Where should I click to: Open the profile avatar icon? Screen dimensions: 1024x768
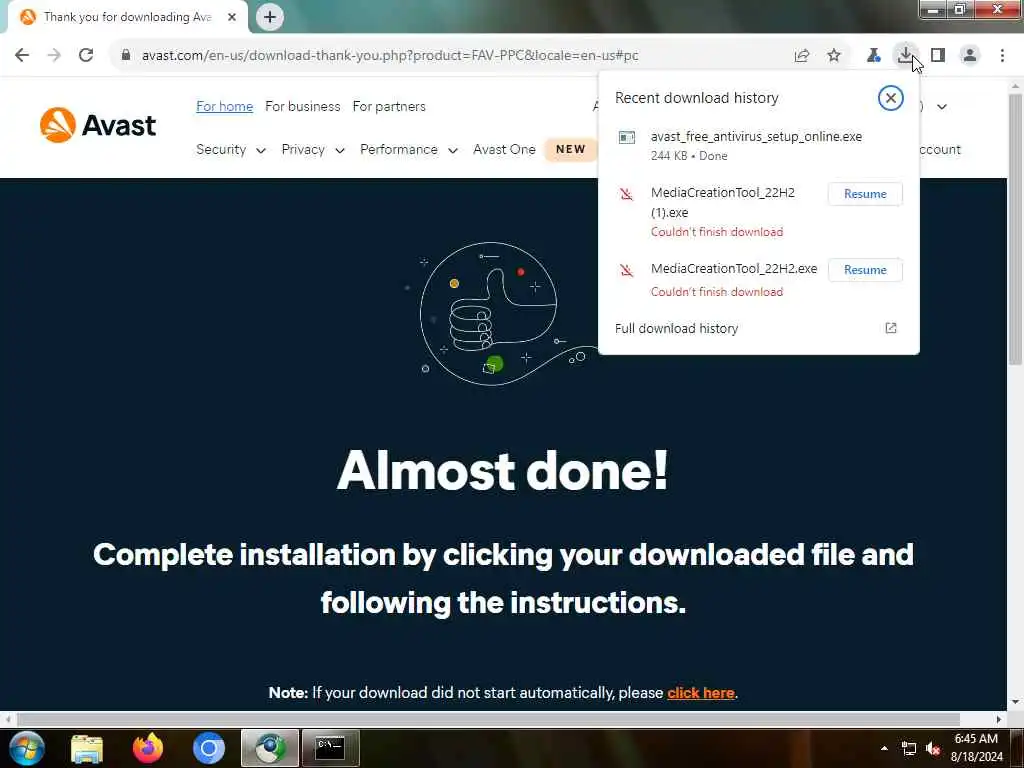click(970, 56)
